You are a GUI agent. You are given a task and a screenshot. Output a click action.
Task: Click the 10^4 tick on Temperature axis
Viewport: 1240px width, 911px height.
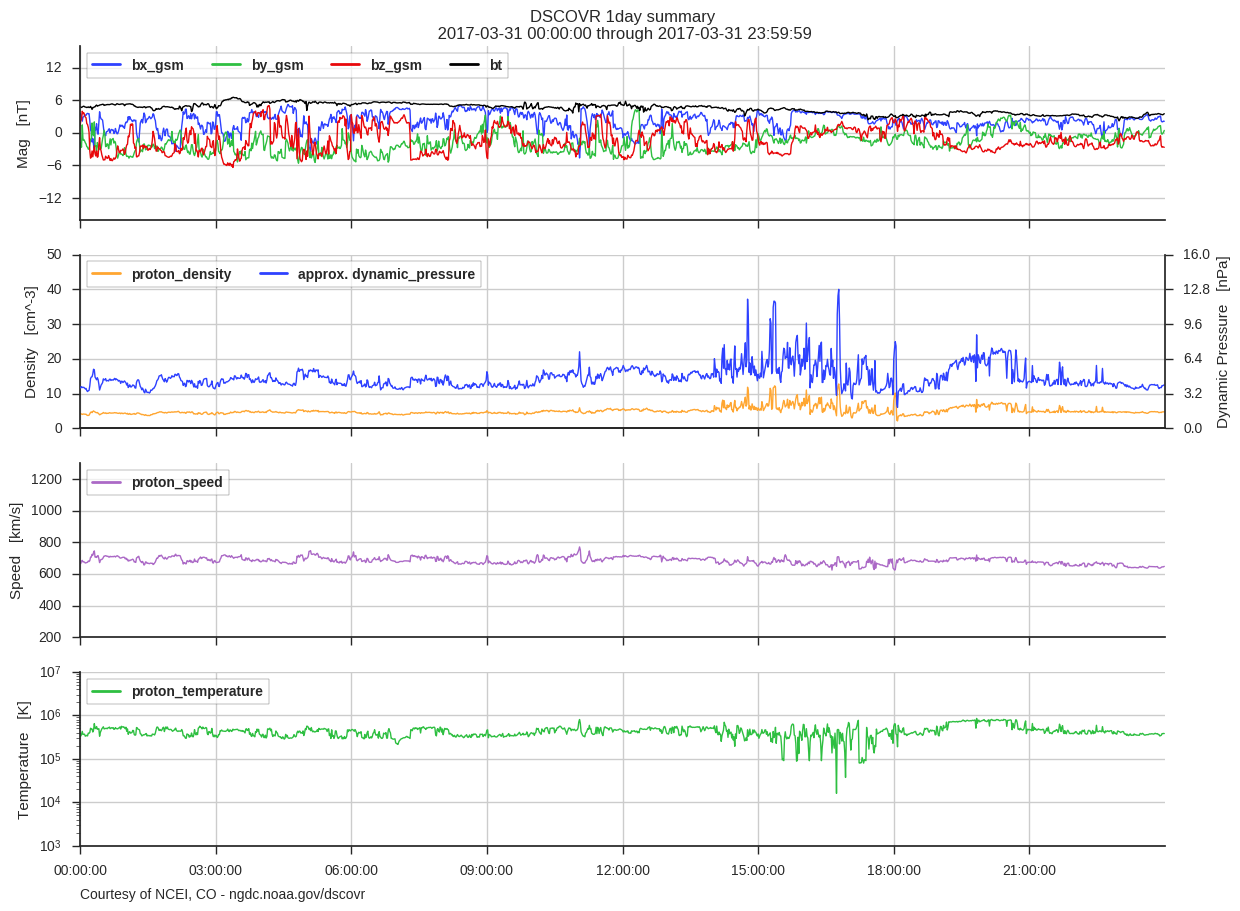point(51,801)
